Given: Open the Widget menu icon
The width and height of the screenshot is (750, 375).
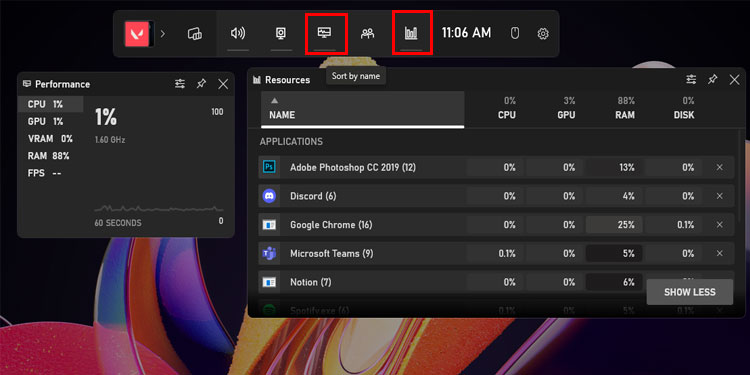Looking at the screenshot, I should 195,33.
